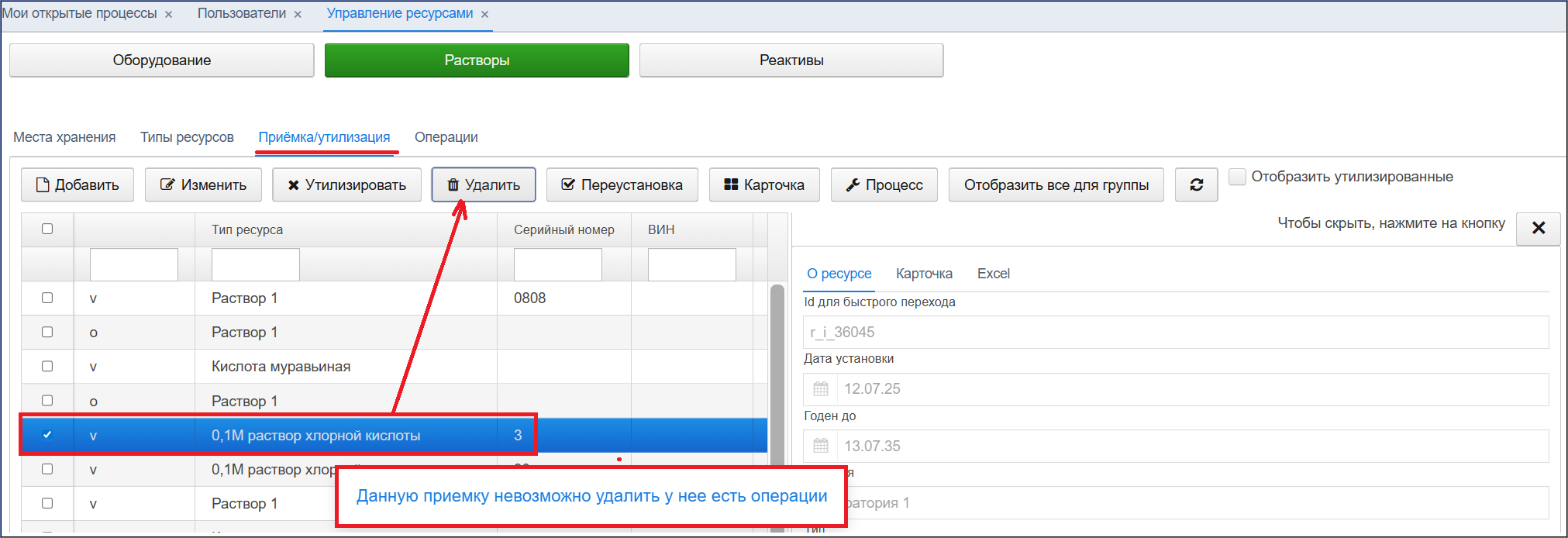
Task: Click the Добавить button
Action: [78, 185]
